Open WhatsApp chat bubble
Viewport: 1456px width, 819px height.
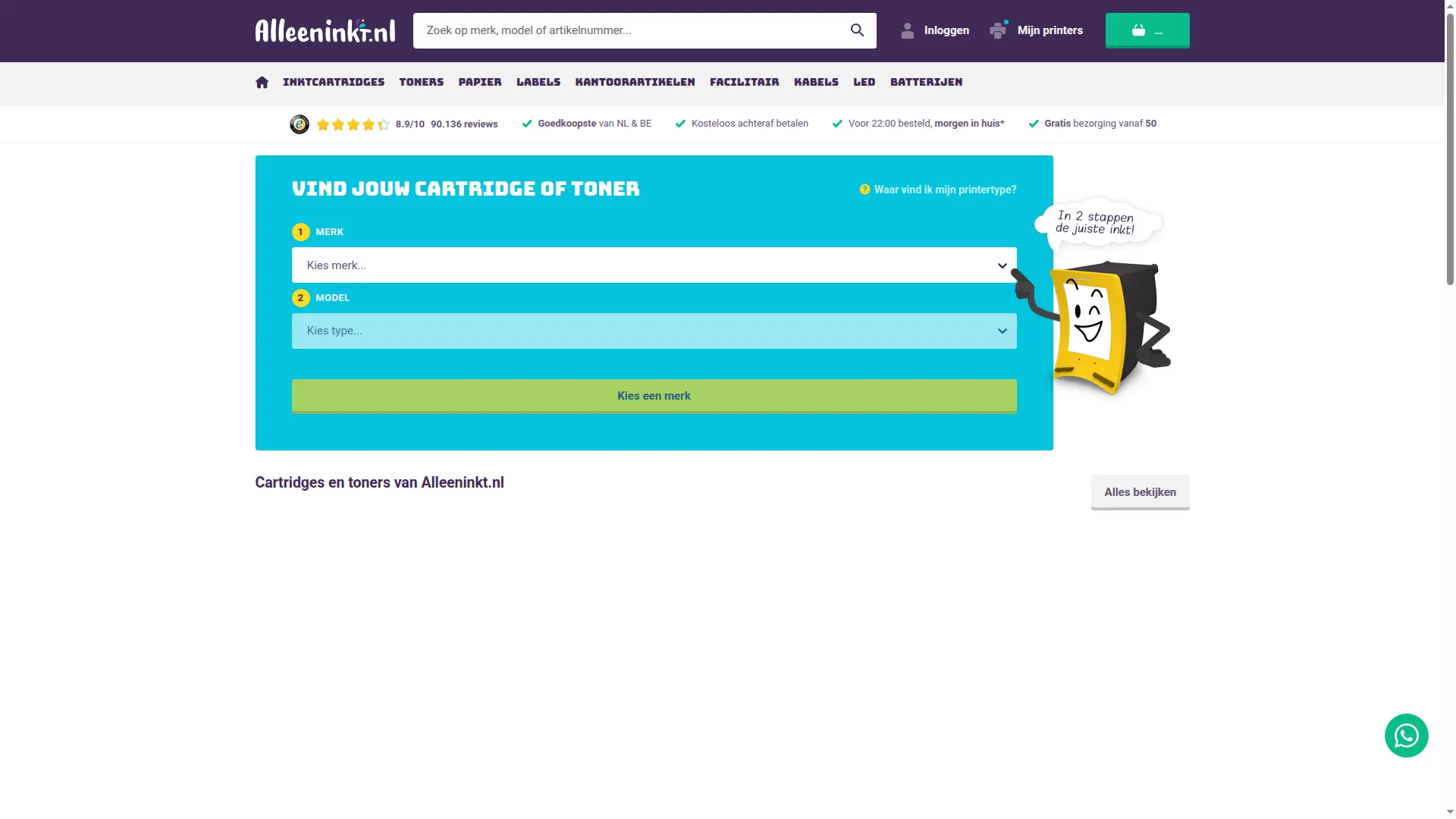(1407, 736)
